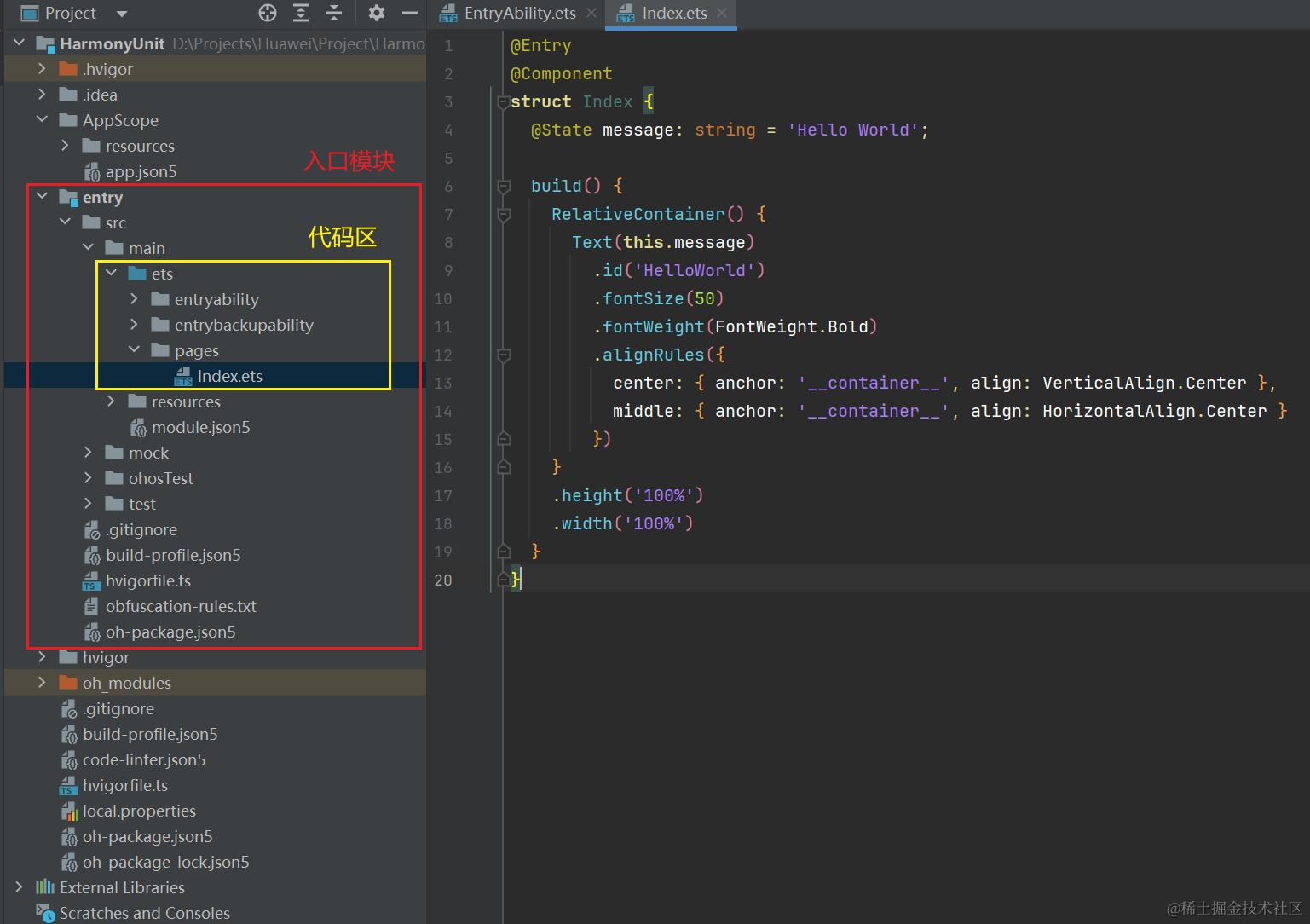Collapse the src folder
This screenshot has height=924, width=1310.
click(65, 222)
